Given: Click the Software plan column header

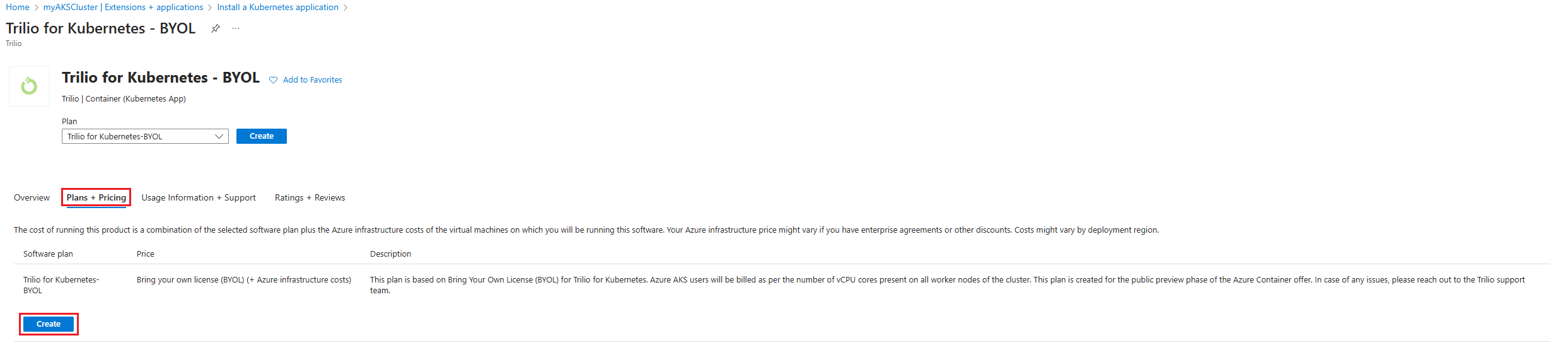Looking at the screenshot, I should click(x=48, y=254).
